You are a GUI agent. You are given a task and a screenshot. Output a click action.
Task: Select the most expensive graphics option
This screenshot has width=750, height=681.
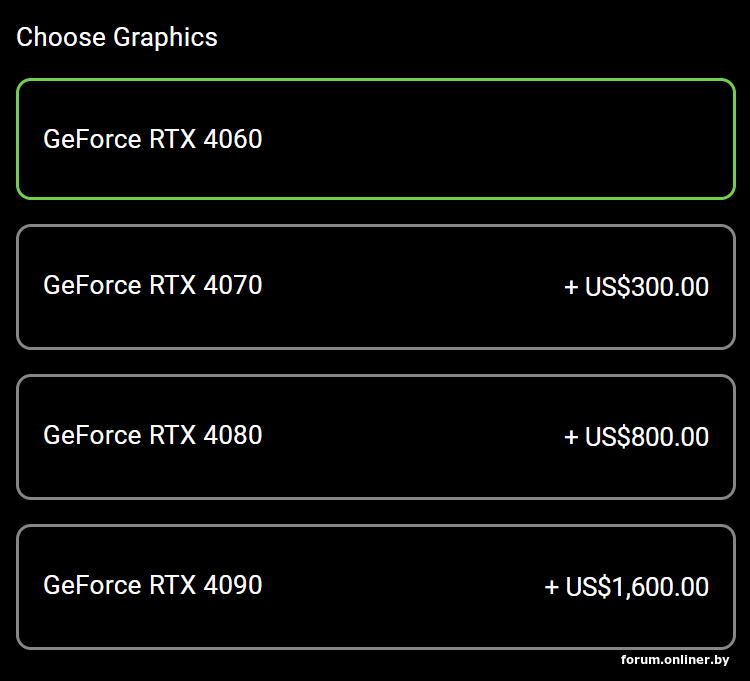pyautogui.click(x=375, y=587)
